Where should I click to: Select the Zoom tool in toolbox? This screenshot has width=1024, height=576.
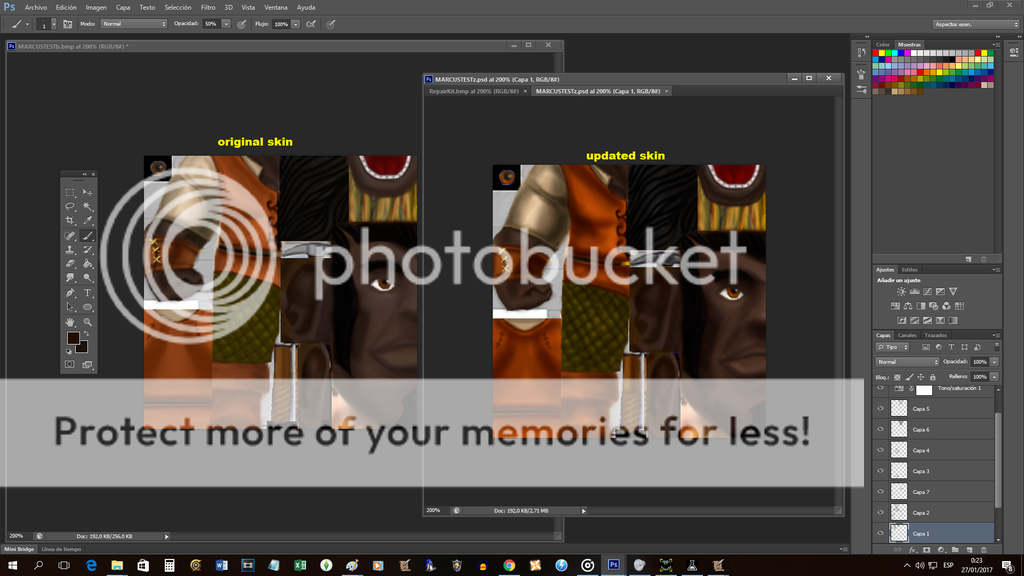click(88, 322)
